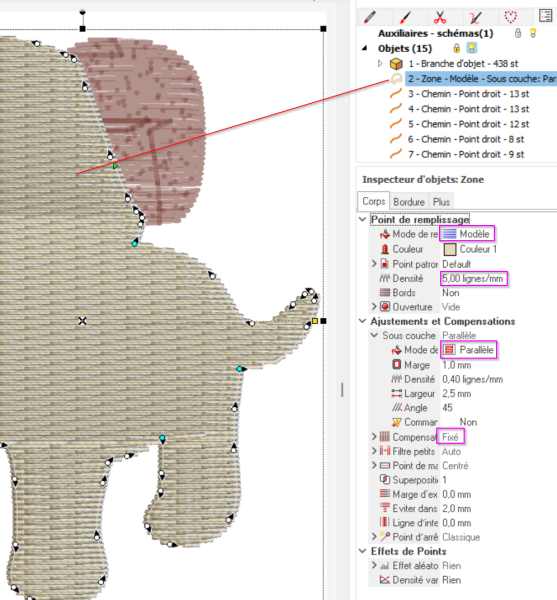The height and width of the screenshot is (600, 557).
Task: Toggle visibility bulb for Objets (15)
Action: click(472, 48)
